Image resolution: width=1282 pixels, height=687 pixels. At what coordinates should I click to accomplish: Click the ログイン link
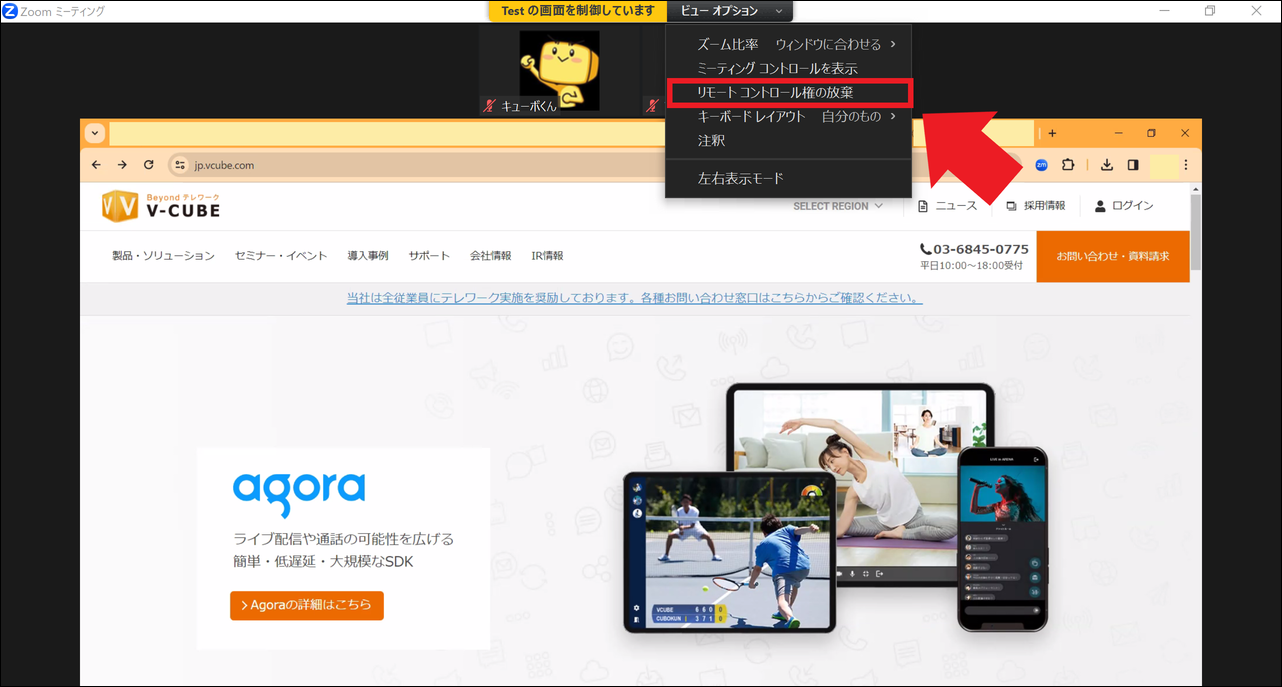coord(1124,206)
